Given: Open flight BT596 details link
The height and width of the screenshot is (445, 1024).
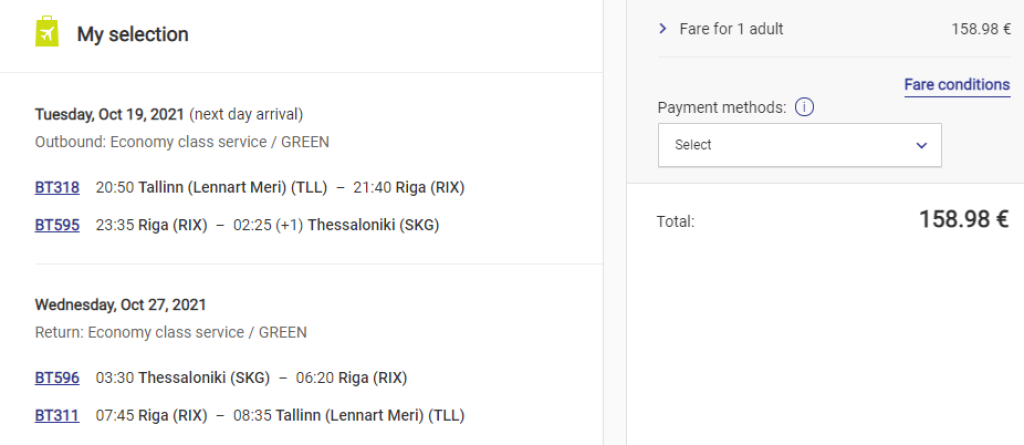Looking at the screenshot, I should (x=57, y=377).
